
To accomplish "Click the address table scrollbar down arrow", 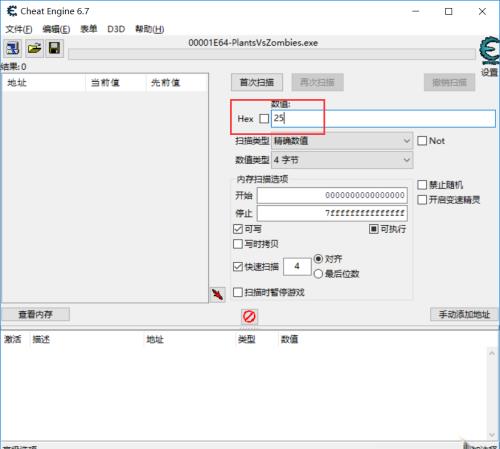I will (x=492, y=435).
